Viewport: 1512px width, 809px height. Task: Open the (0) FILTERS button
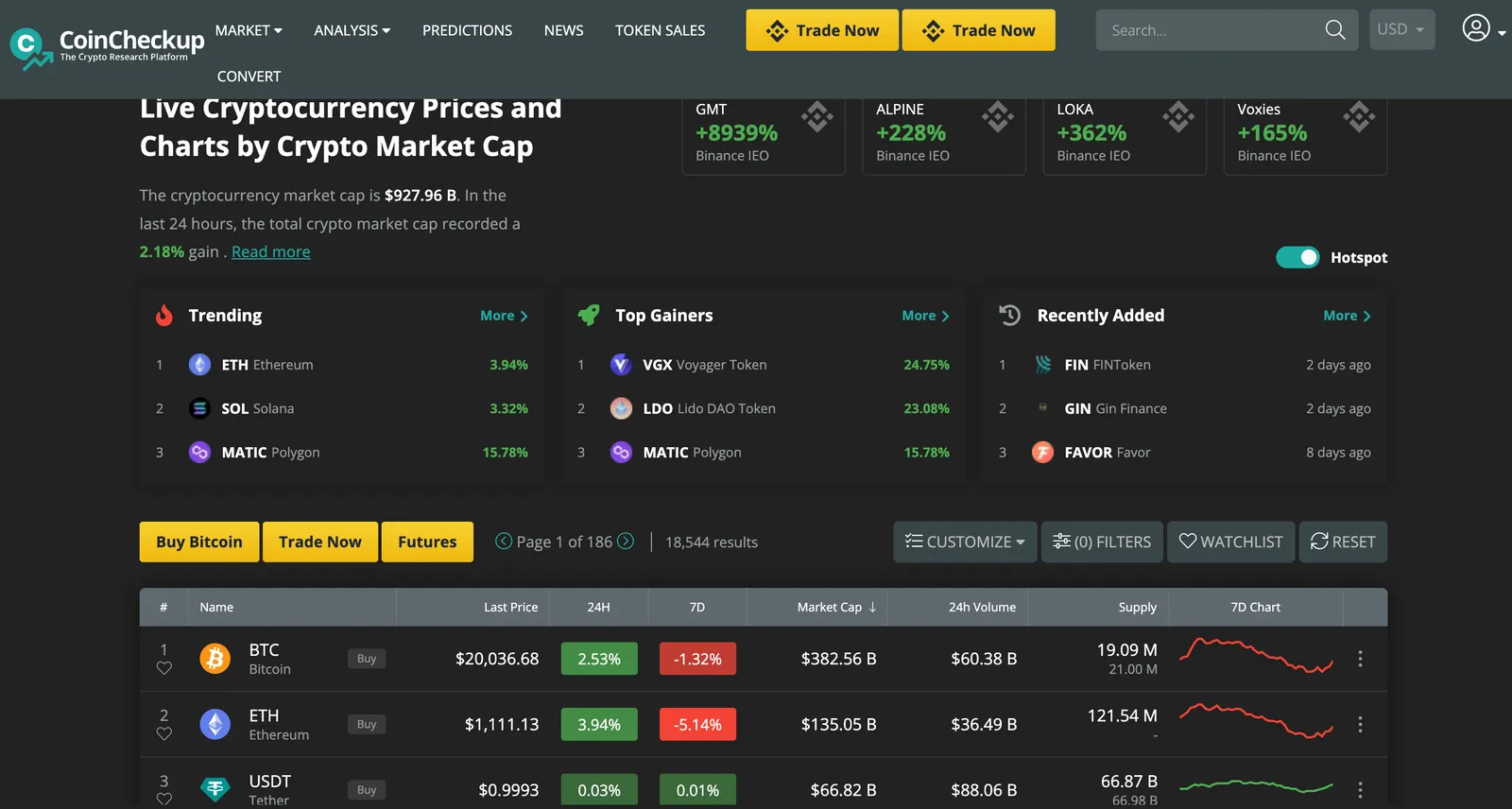pyautogui.click(x=1102, y=542)
